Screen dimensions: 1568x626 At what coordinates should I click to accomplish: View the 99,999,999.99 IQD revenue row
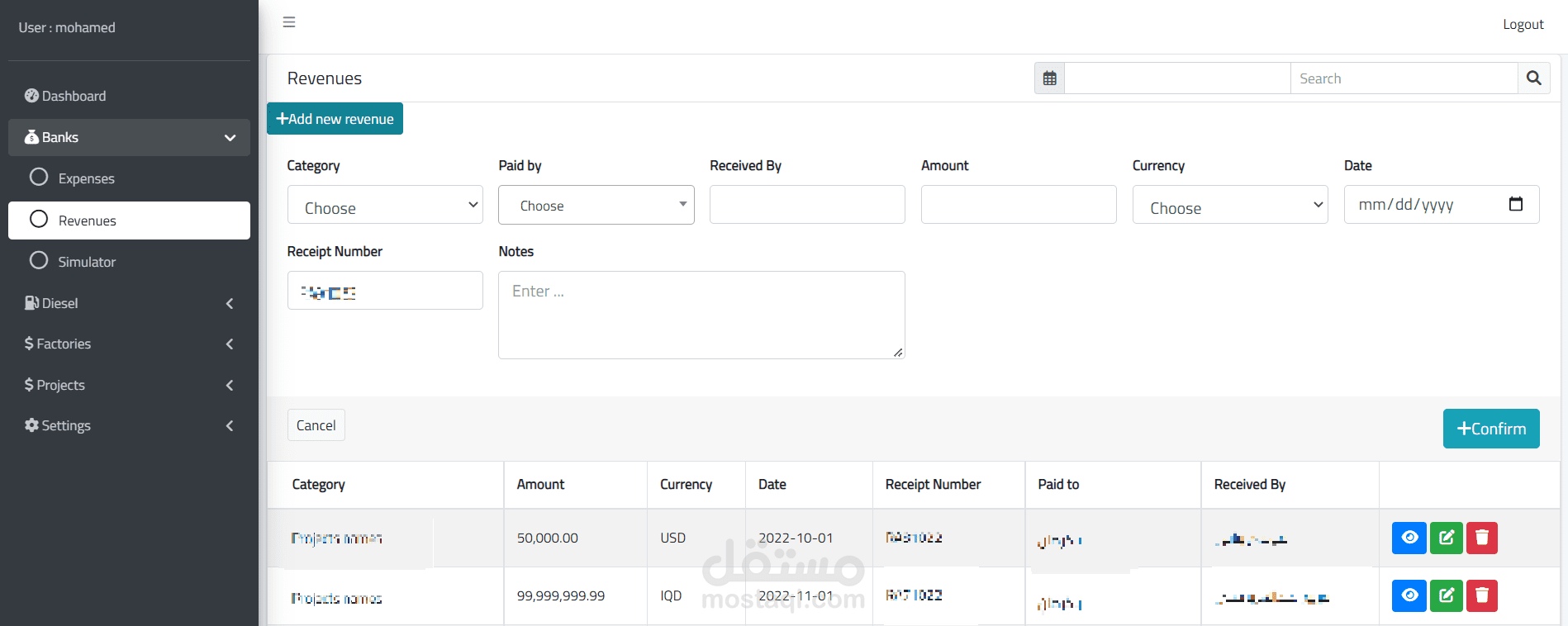1409,595
